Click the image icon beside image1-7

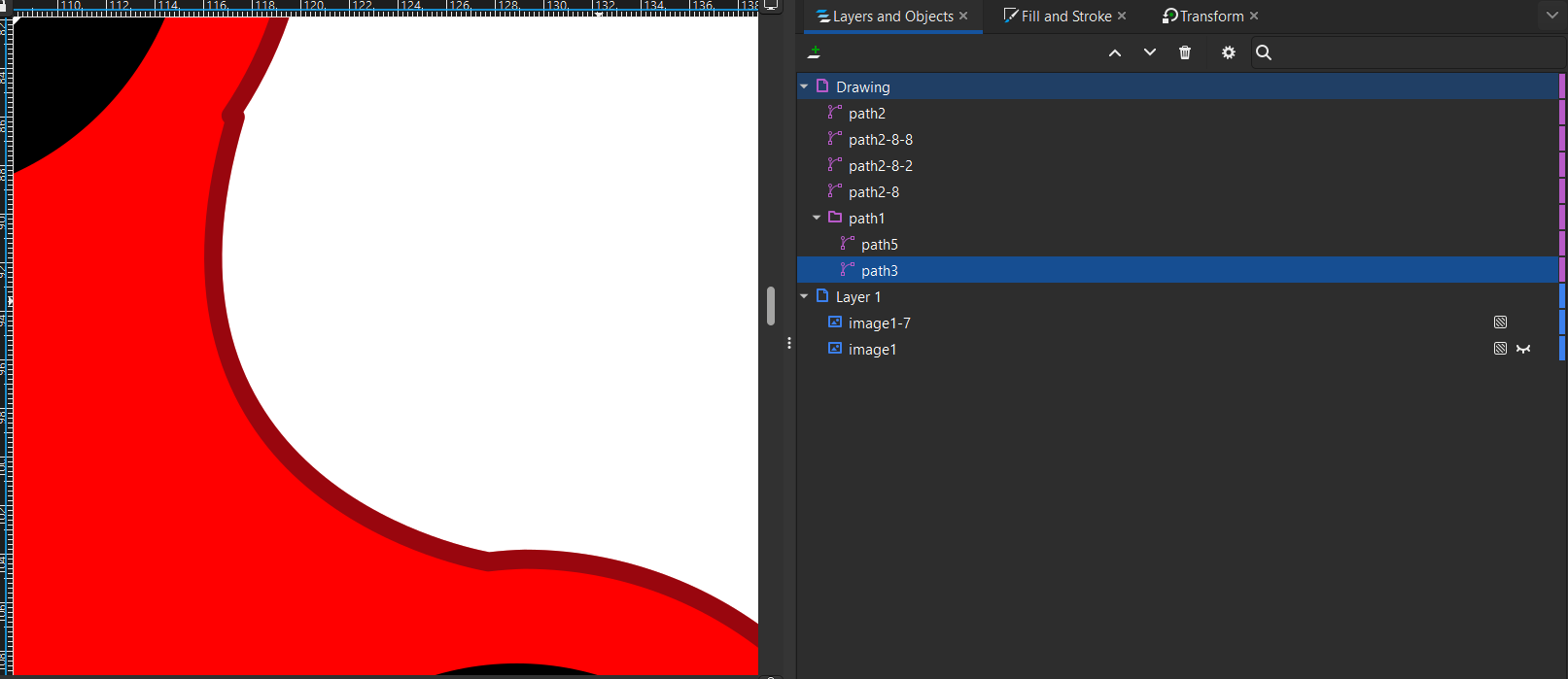pyautogui.click(x=834, y=323)
